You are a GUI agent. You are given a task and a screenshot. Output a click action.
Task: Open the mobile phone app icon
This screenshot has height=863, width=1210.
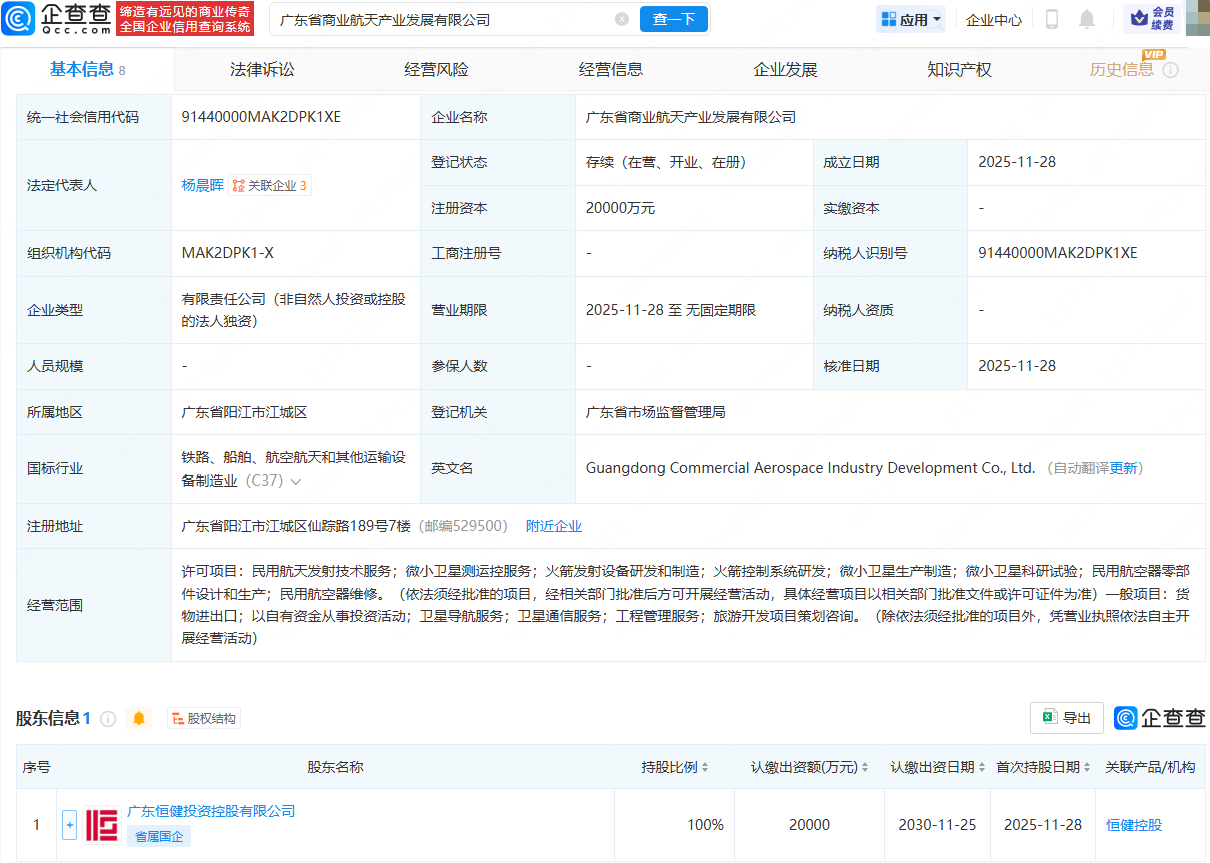[1052, 19]
